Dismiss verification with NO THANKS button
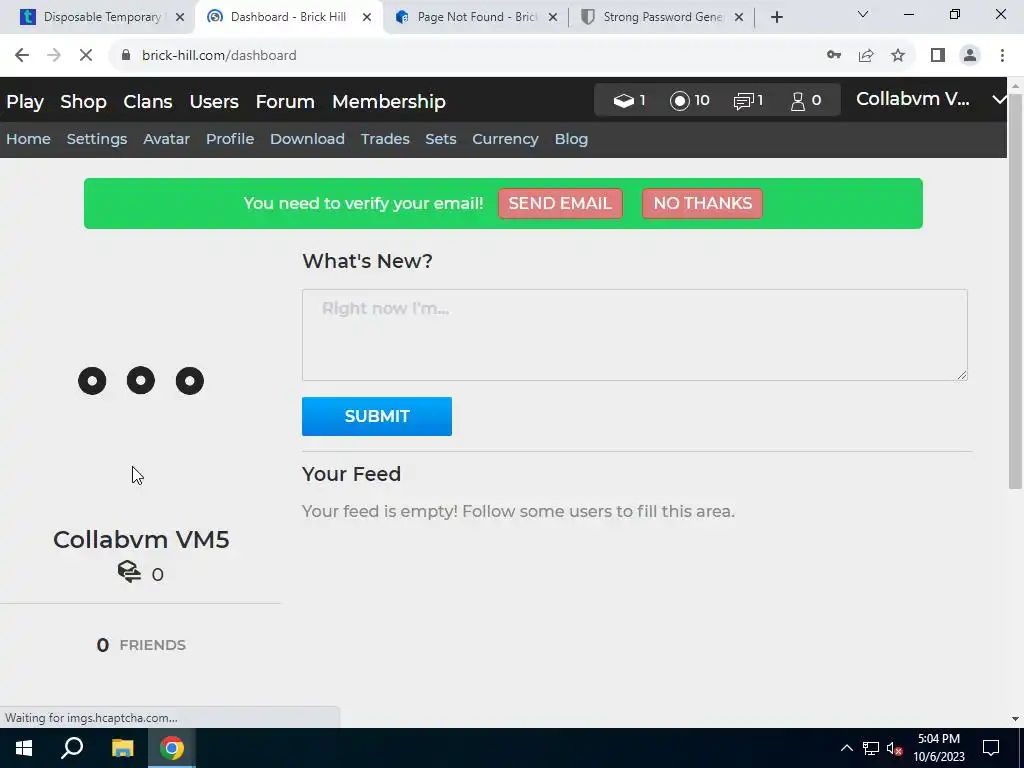1024x768 pixels. (x=702, y=203)
